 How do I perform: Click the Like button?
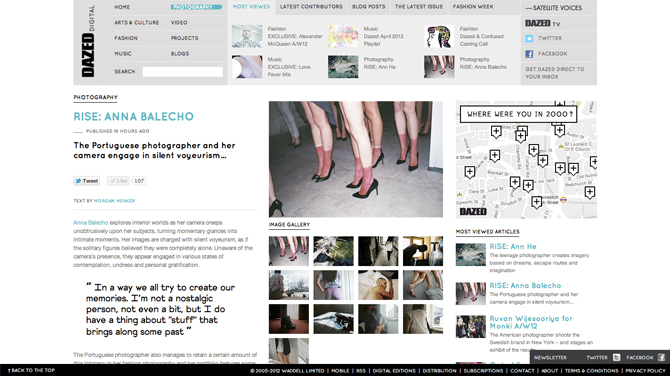118,181
